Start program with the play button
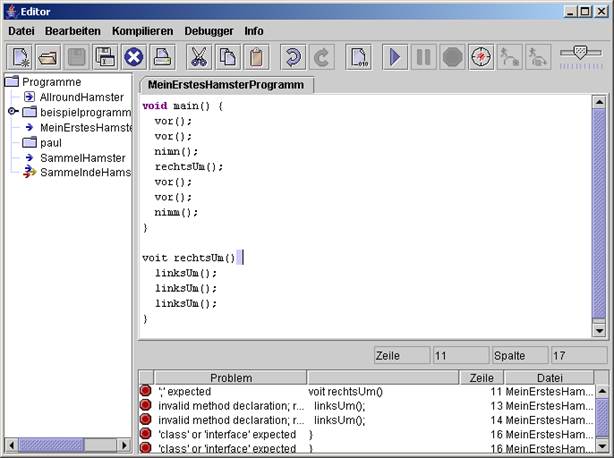Viewport: 614px width, 458px height. click(x=395, y=57)
